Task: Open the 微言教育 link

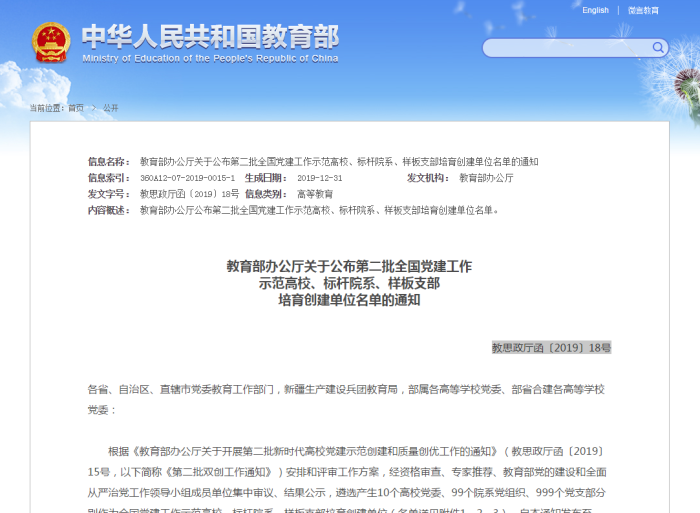Action: tap(643, 10)
